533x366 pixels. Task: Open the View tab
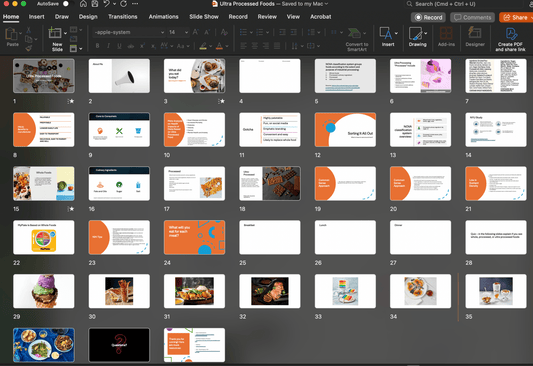(x=293, y=17)
